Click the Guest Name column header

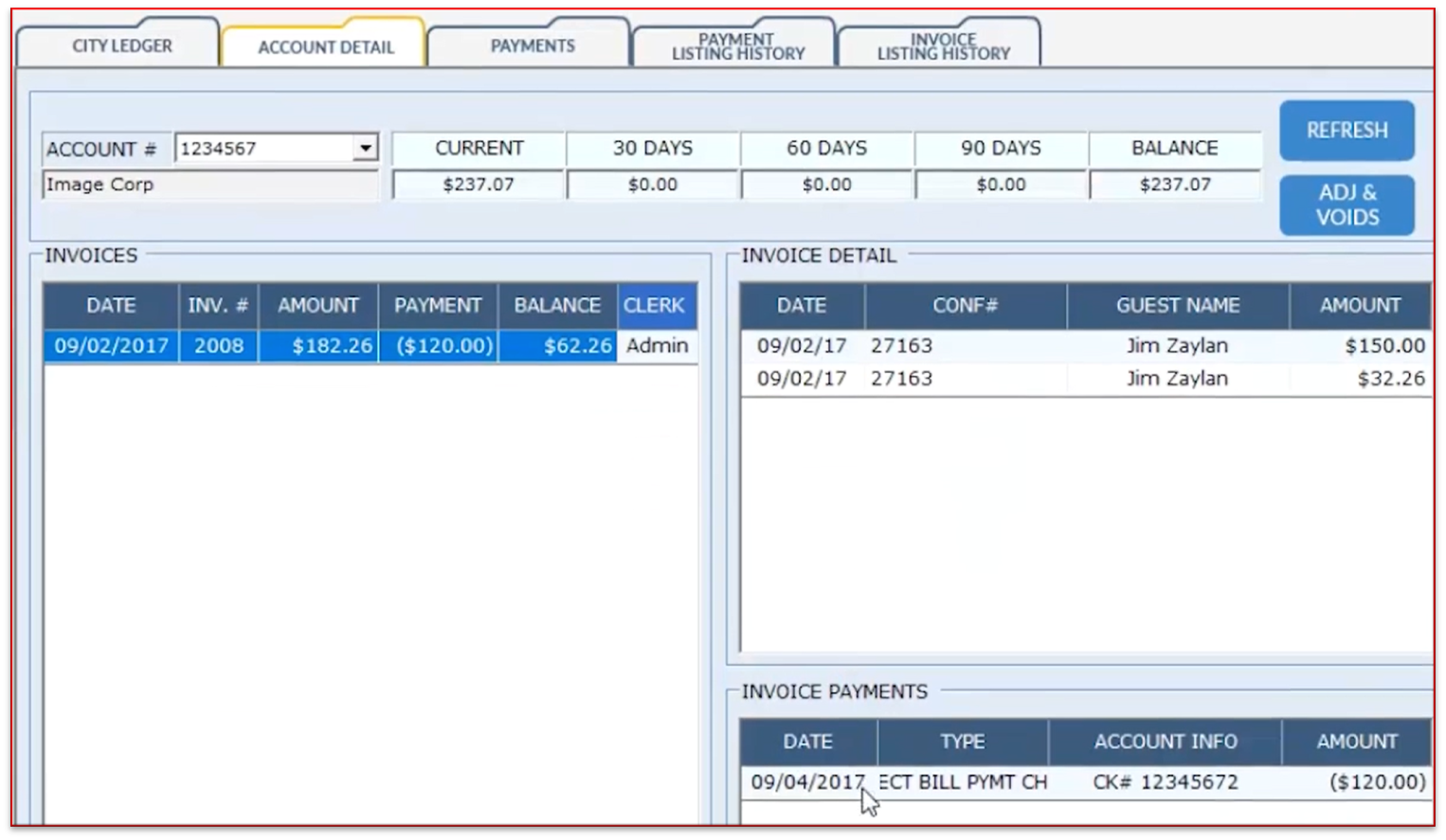tap(1177, 306)
